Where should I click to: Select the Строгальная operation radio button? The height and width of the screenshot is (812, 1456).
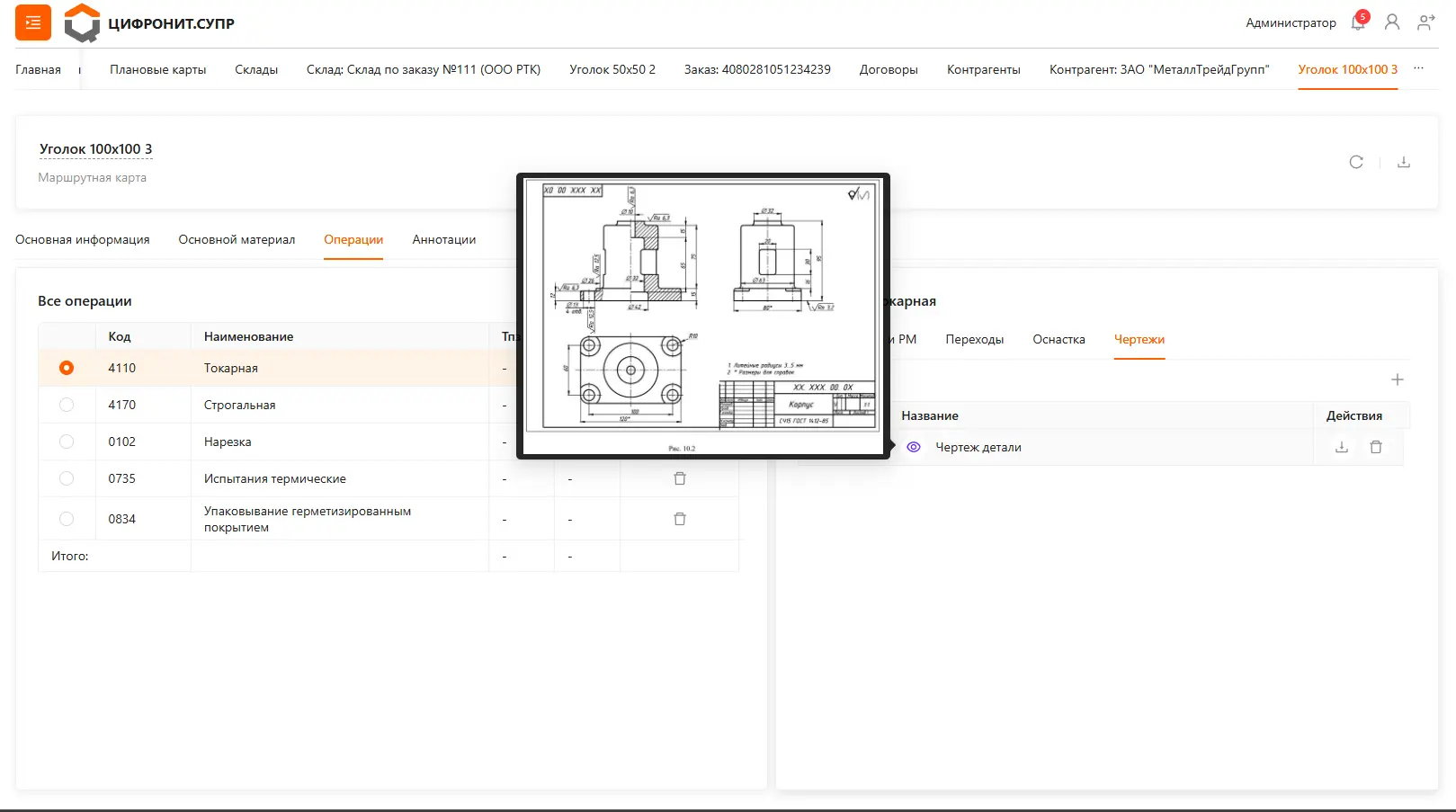[67, 405]
